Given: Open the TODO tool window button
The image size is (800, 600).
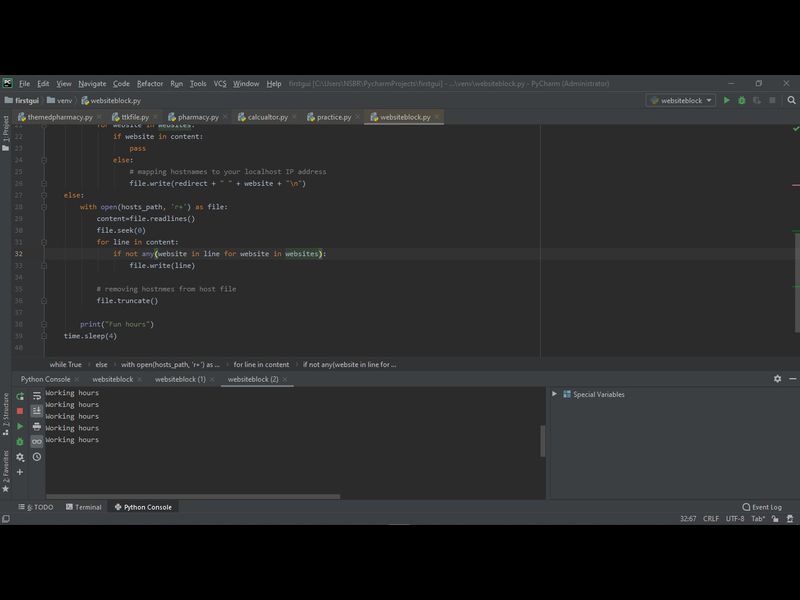Looking at the screenshot, I should 36,507.
